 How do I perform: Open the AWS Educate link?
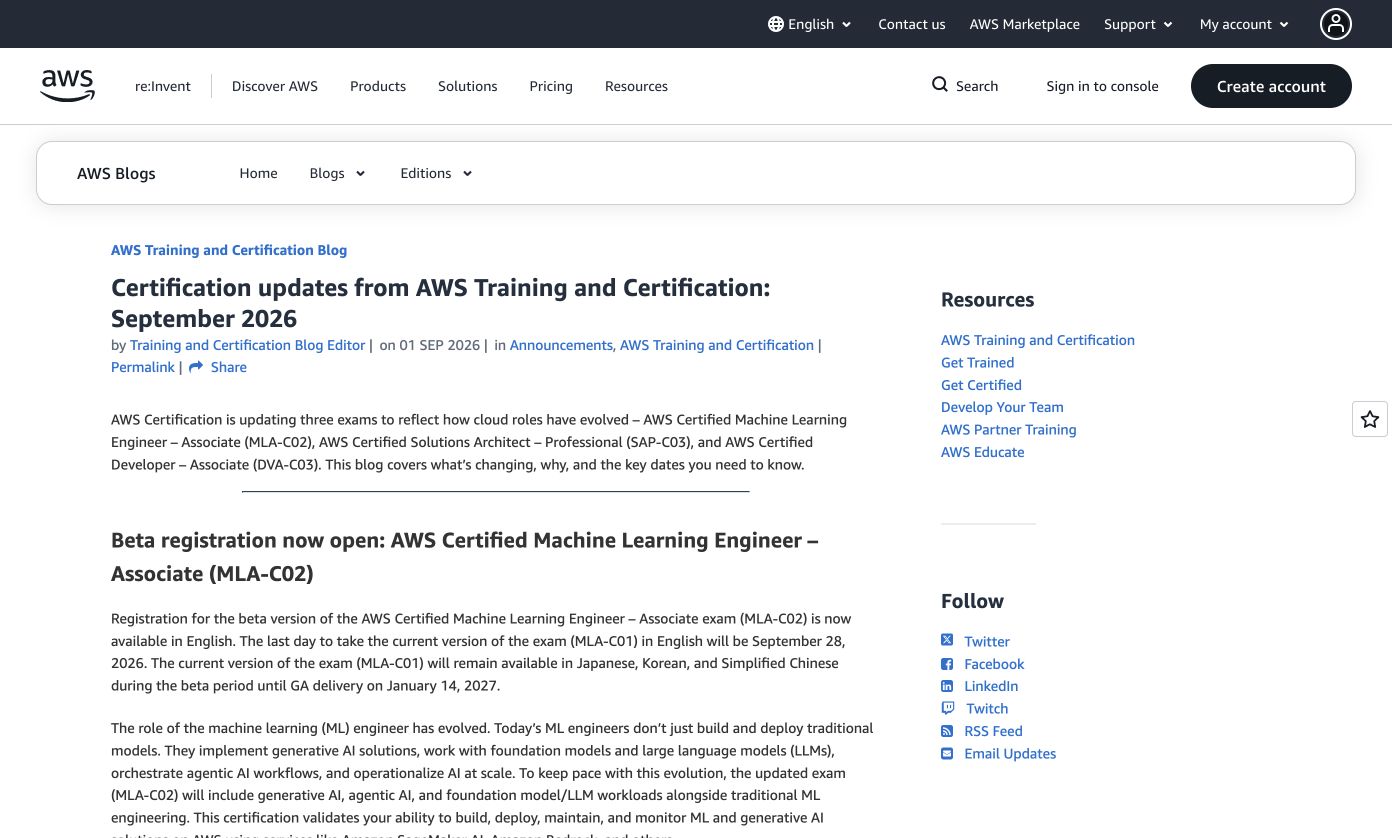tap(982, 452)
